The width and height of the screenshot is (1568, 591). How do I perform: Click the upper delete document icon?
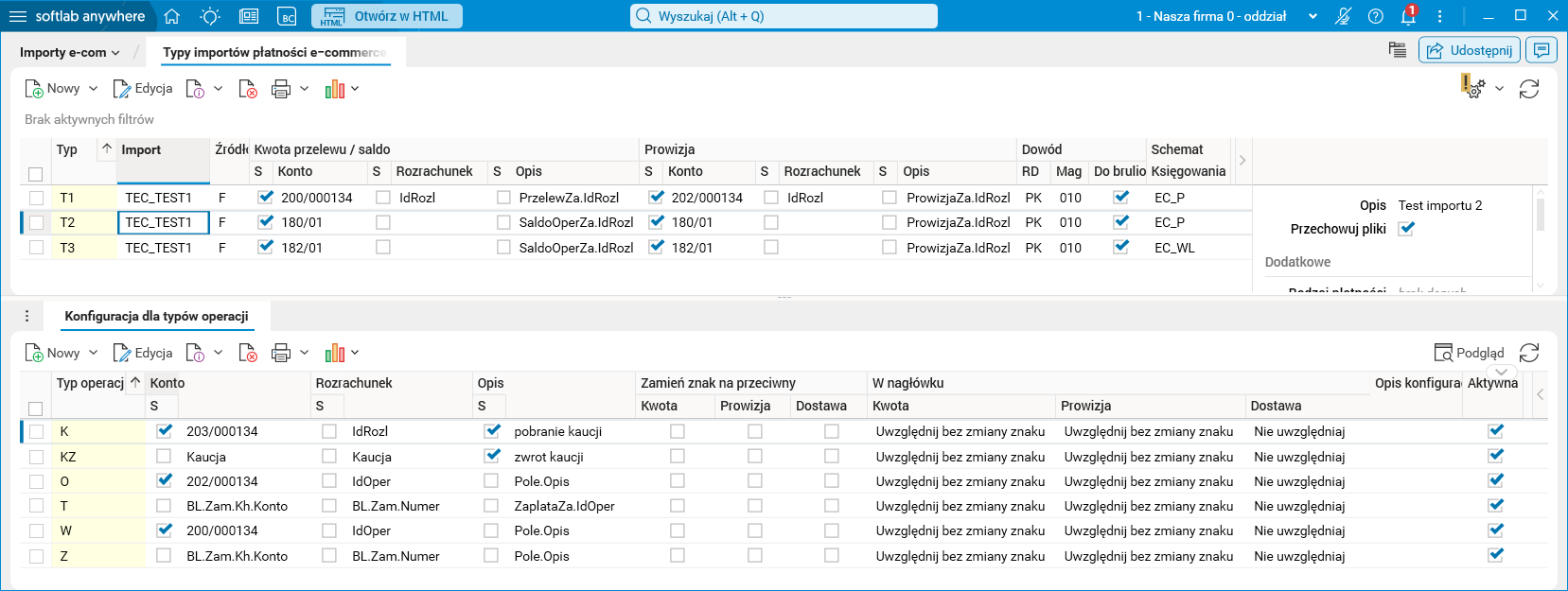pyautogui.click(x=248, y=89)
